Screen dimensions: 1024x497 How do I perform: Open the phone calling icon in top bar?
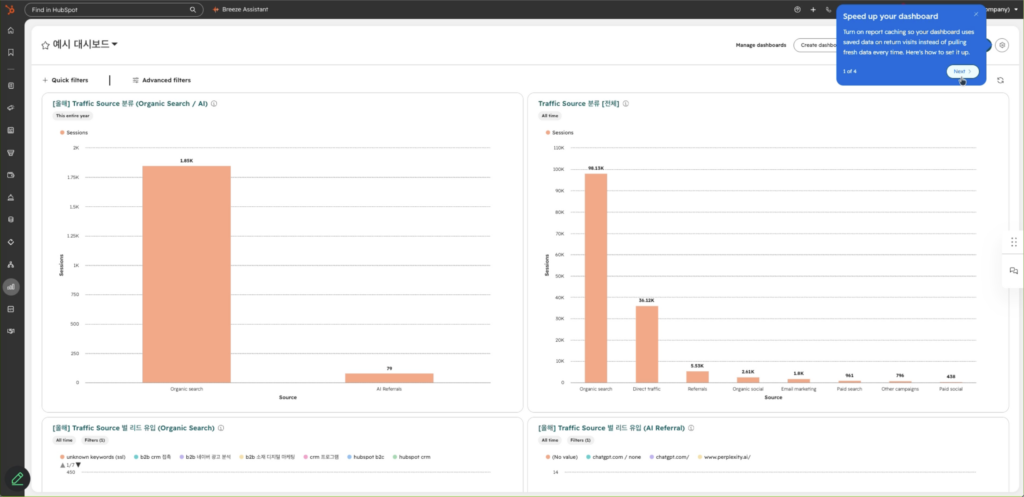[x=829, y=10]
